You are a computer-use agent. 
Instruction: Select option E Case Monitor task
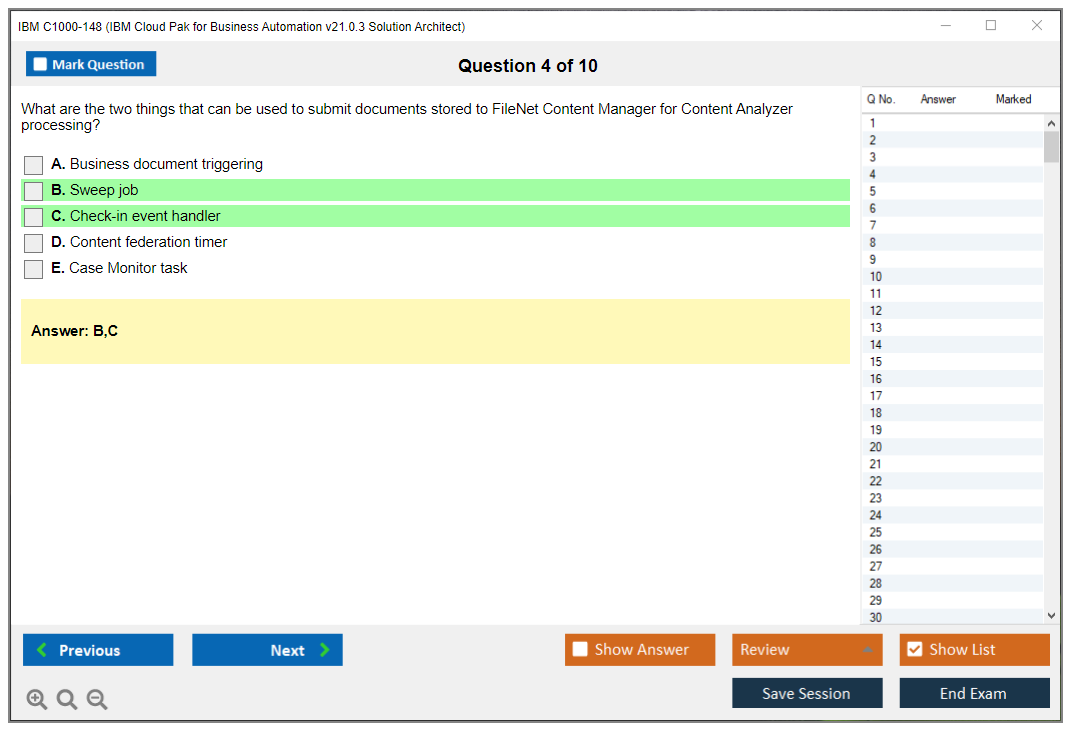pyautogui.click(x=34, y=269)
